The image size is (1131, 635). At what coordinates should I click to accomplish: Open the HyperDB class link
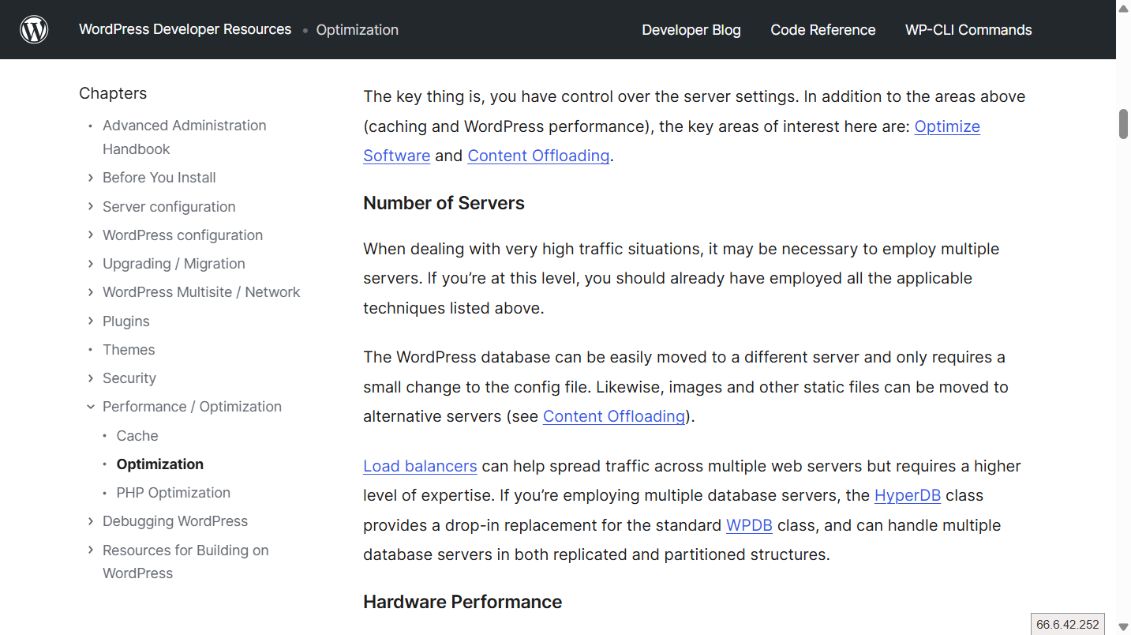(907, 496)
